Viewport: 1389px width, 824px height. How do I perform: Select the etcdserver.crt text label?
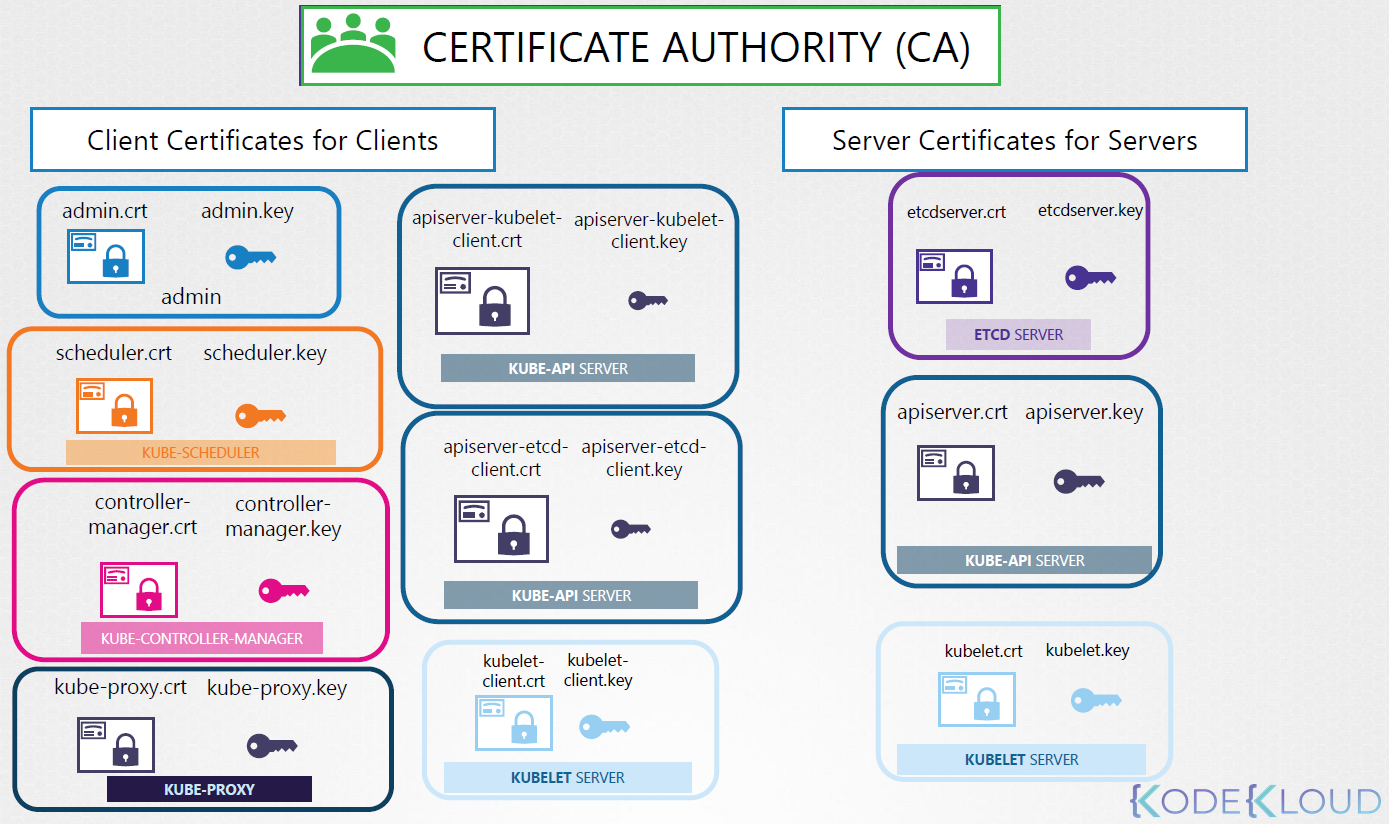pos(956,212)
